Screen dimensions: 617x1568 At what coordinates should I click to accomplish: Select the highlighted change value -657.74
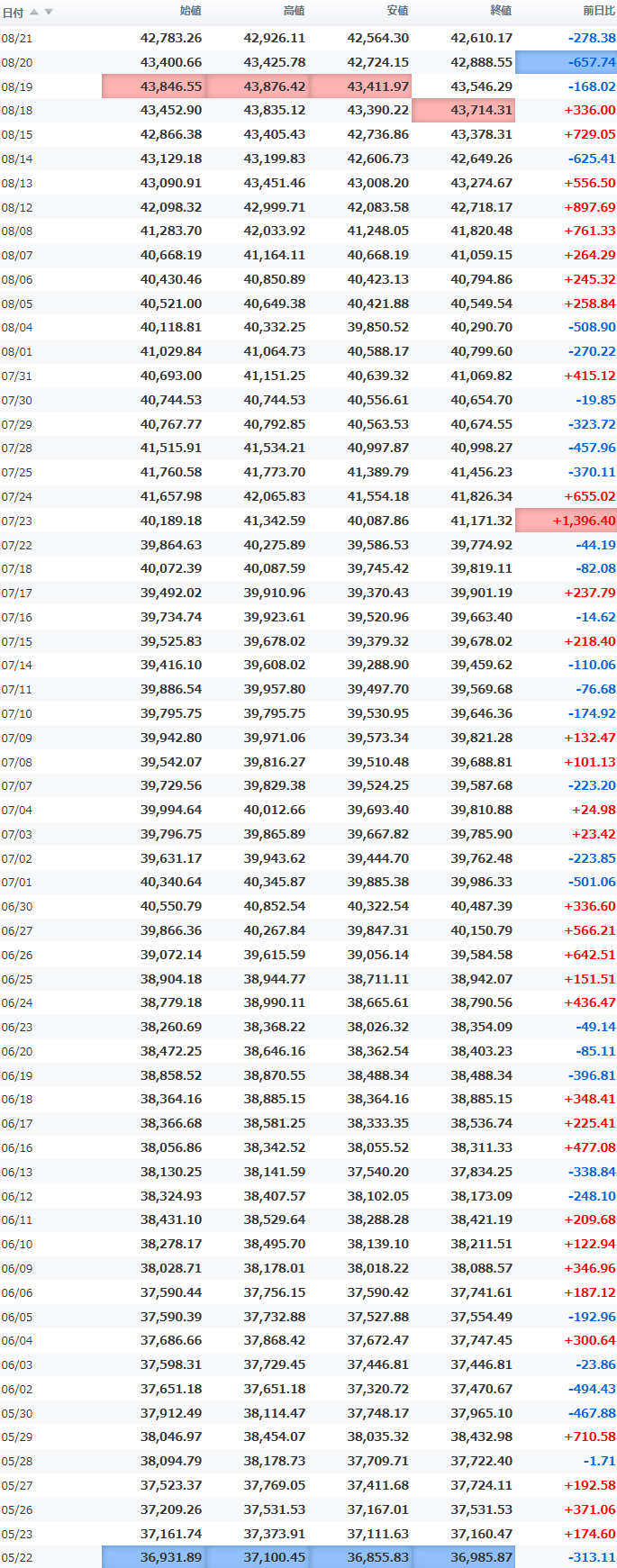point(566,62)
